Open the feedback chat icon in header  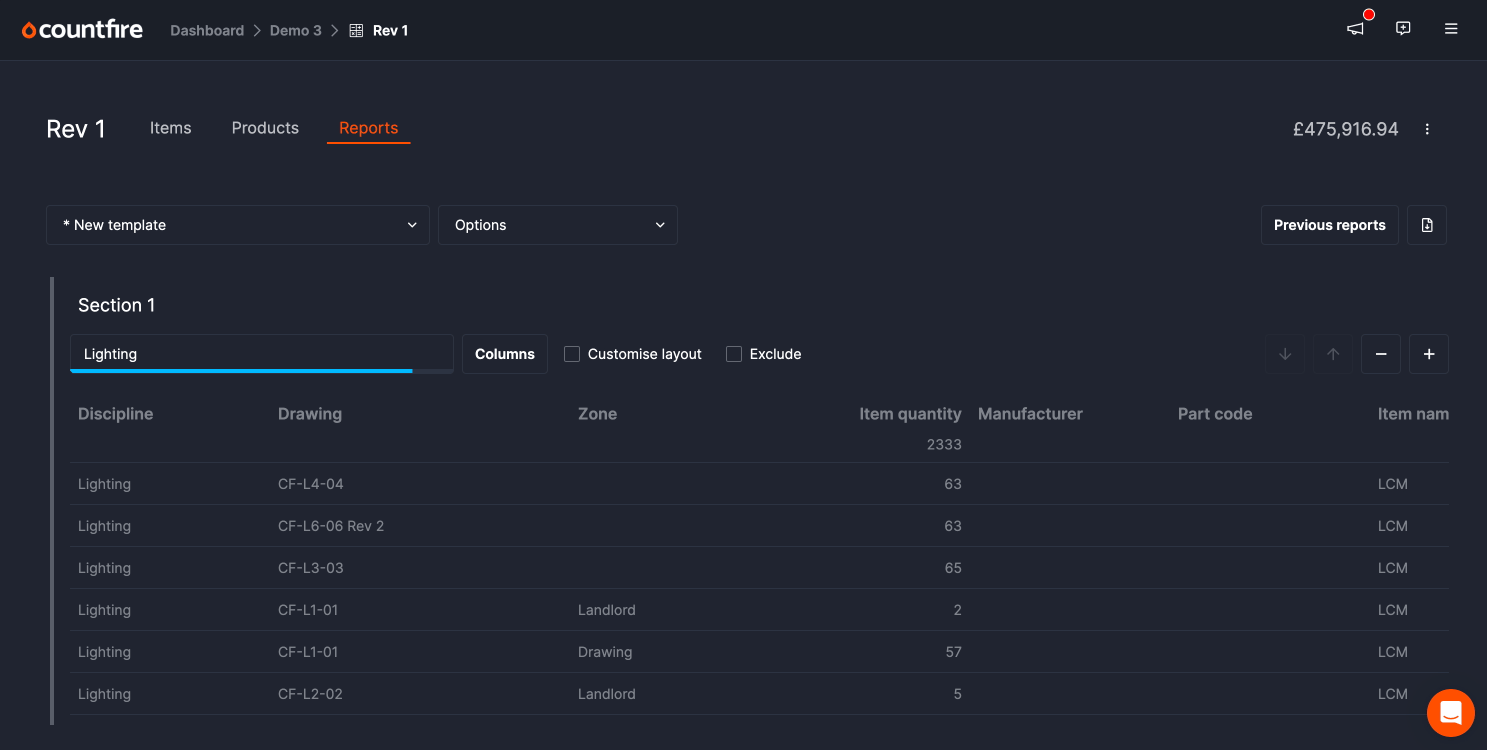tap(1403, 29)
